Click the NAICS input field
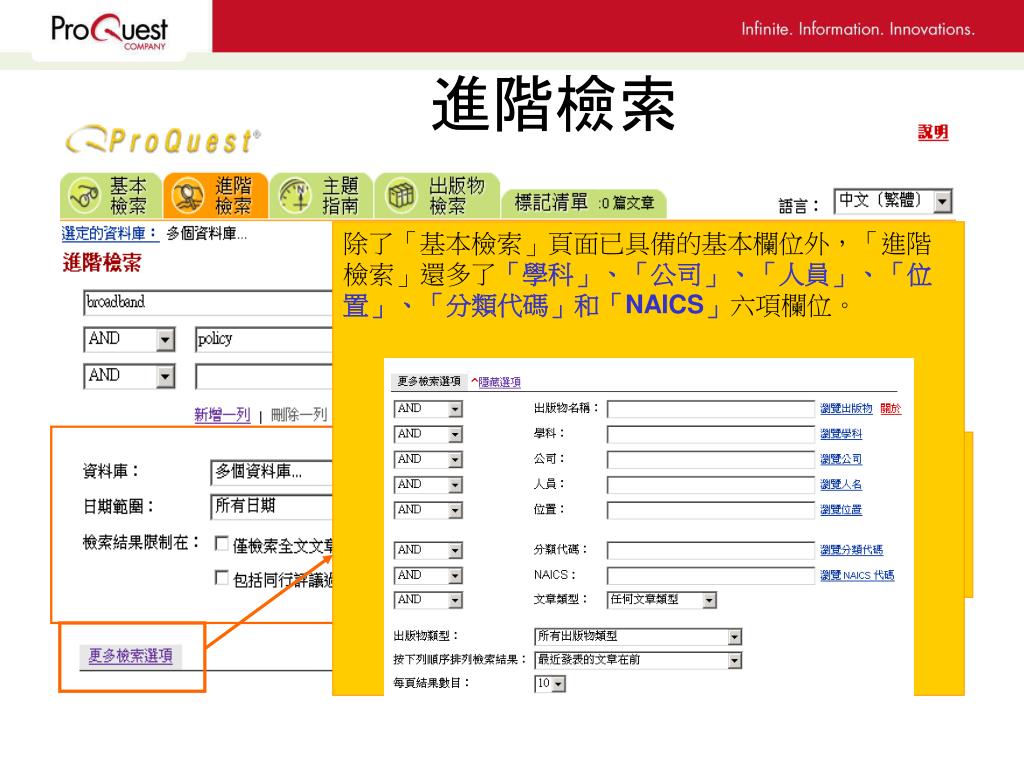The width and height of the screenshot is (1024, 768). (x=711, y=576)
